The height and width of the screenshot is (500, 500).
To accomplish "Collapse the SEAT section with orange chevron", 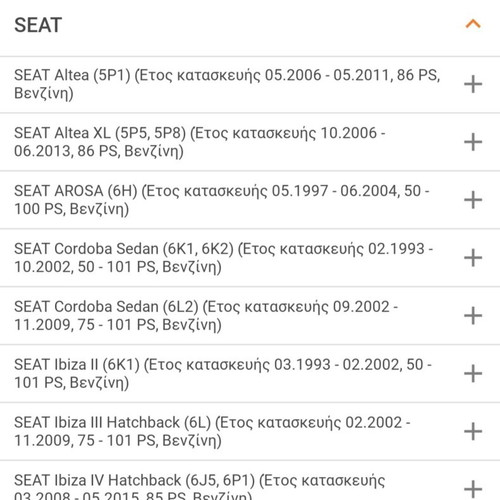I will pos(473,24).
